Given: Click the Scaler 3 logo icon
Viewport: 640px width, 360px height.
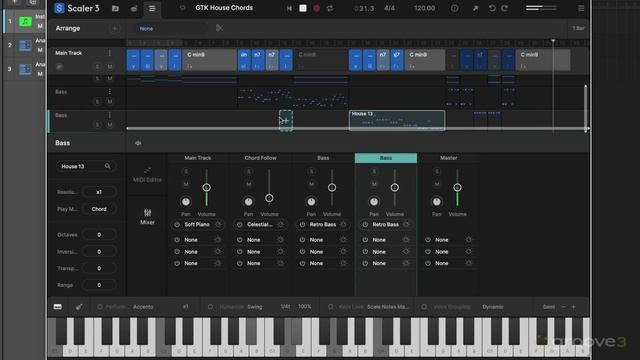Looking at the screenshot, I should pos(59,8).
